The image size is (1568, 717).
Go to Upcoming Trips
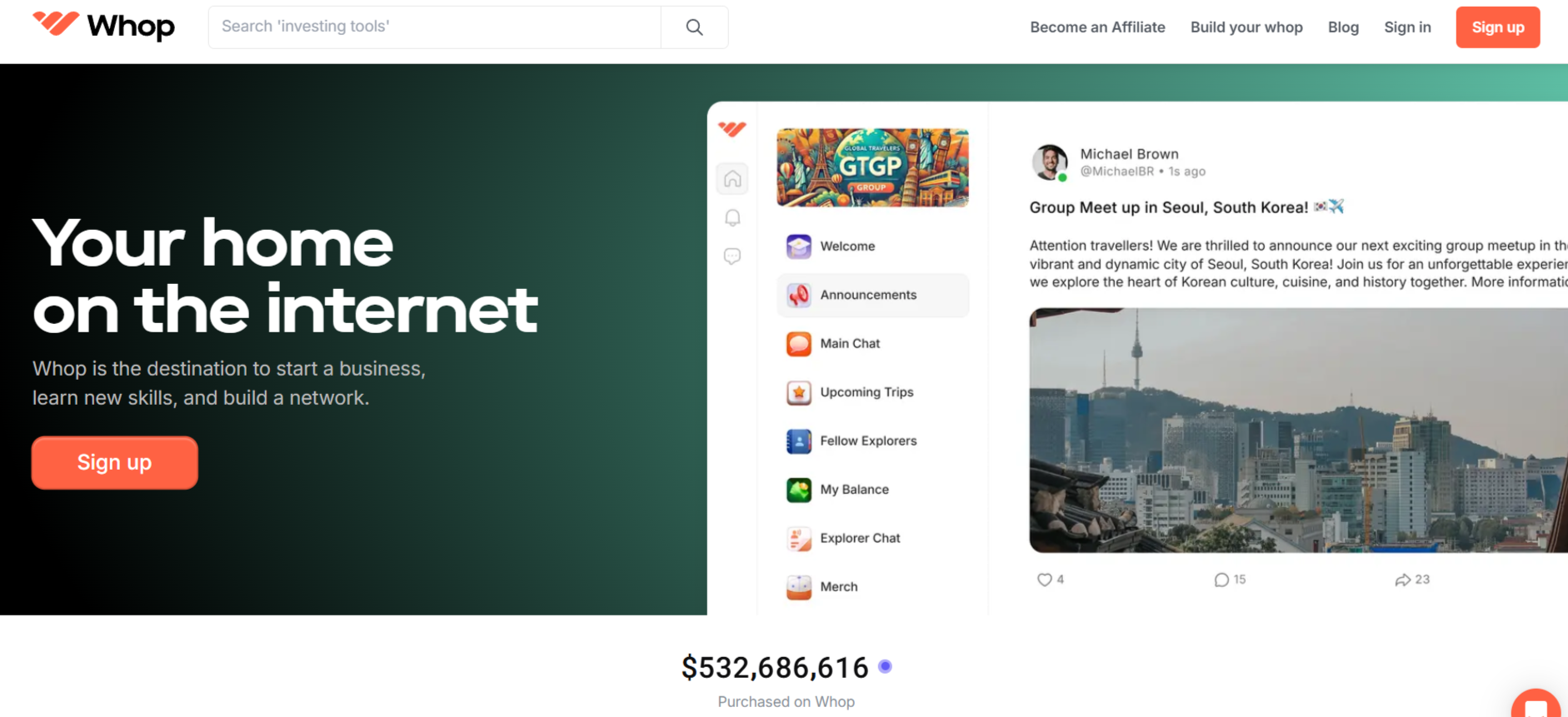[872, 392]
